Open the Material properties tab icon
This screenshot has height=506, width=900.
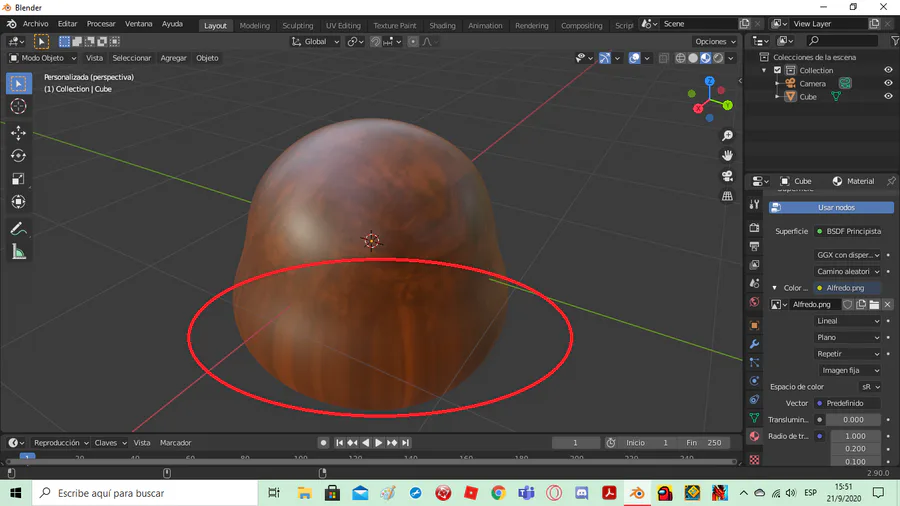click(x=755, y=436)
